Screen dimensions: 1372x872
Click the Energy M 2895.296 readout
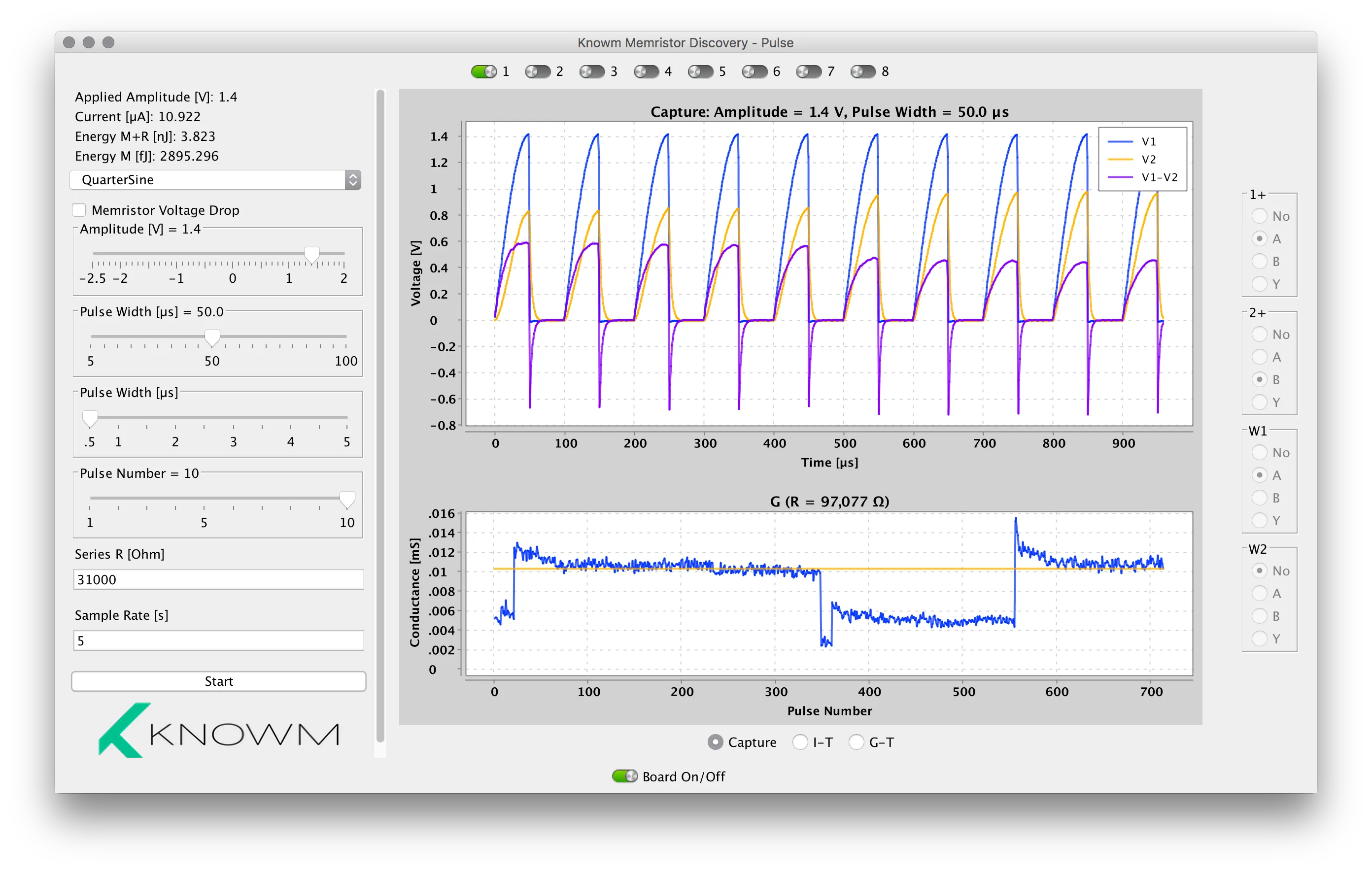(147, 156)
